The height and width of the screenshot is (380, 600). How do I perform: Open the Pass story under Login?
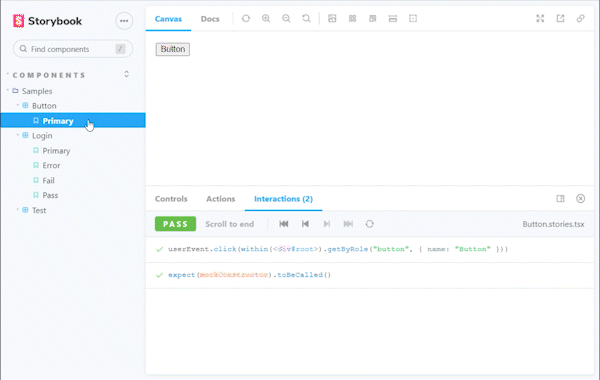click(x=50, y=195)
